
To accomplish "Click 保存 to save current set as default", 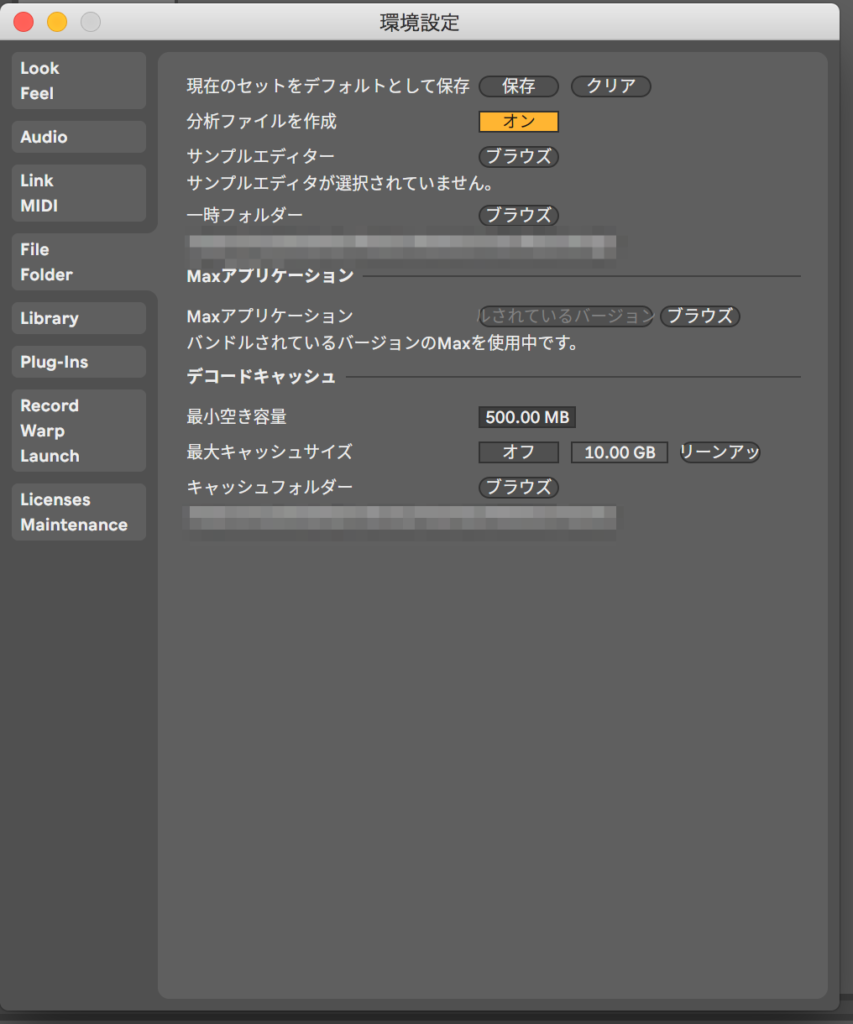I will tap(518, 86).
